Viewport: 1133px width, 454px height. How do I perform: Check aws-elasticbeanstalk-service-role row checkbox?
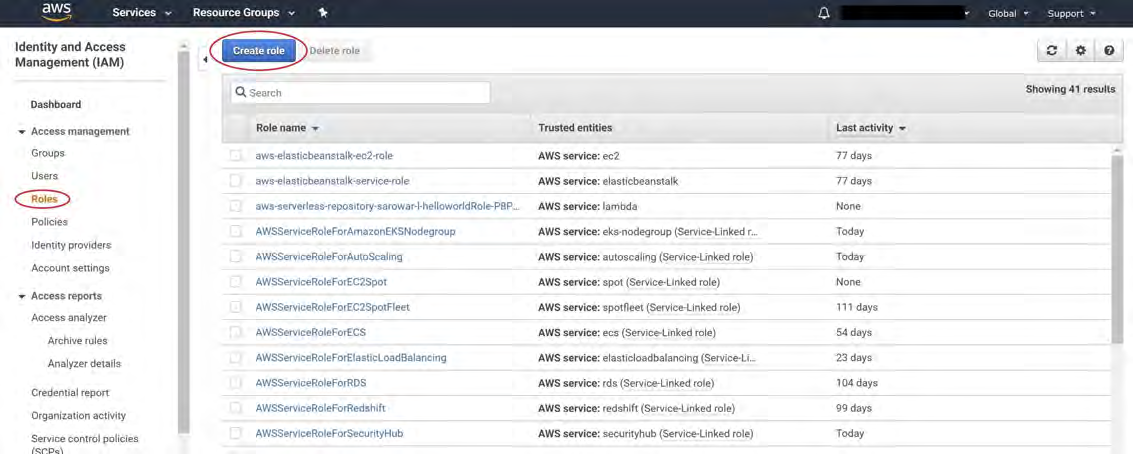[x=236, y=181]
